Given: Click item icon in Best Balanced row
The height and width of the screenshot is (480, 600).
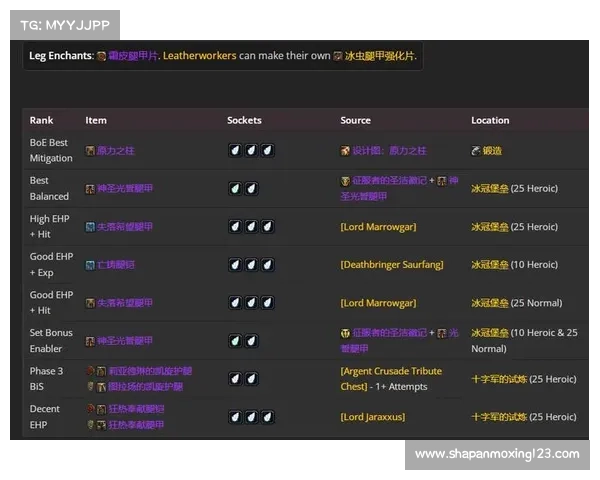Looking at the screenshot, I should (90, 189).
